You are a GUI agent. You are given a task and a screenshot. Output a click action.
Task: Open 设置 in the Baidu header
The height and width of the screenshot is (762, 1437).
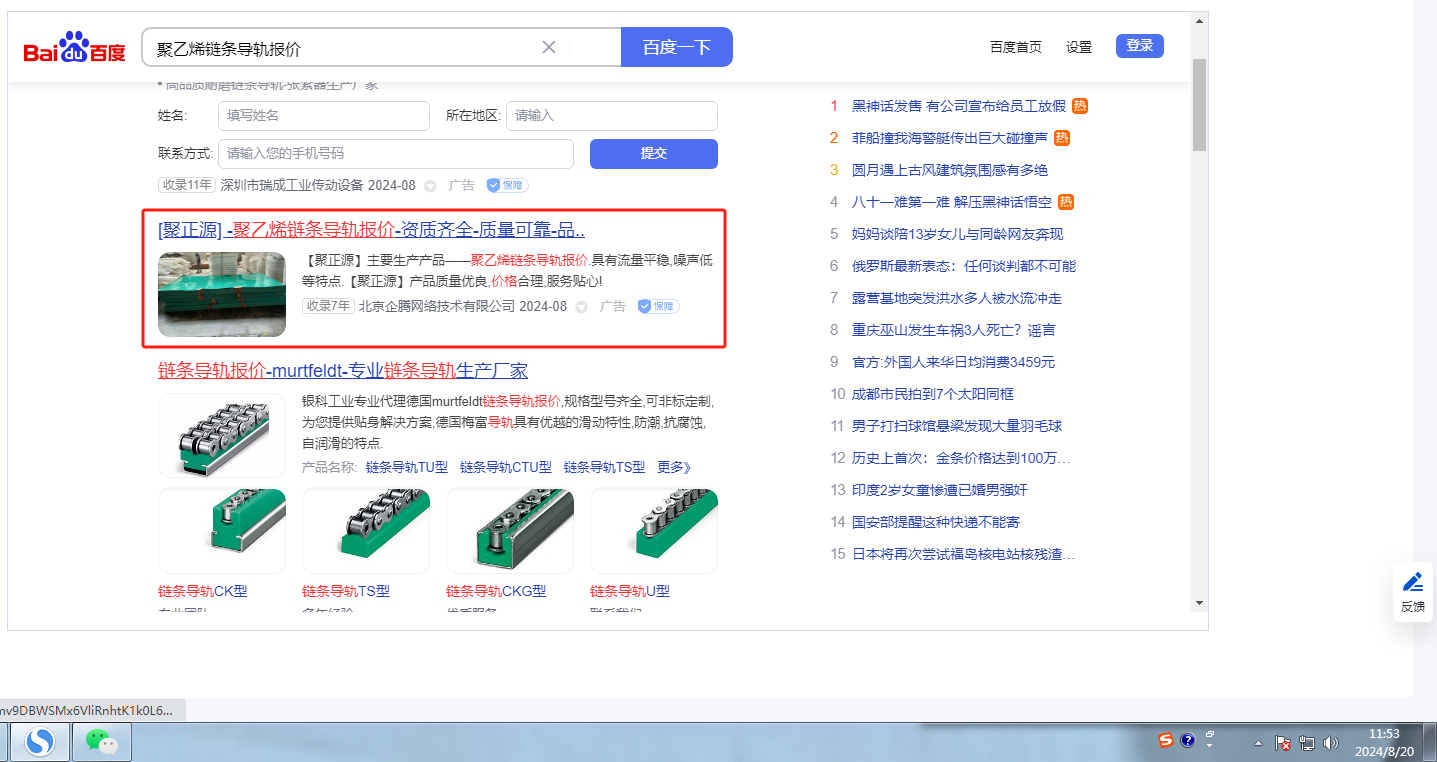pyautogui.click(x=1079, y=47)
